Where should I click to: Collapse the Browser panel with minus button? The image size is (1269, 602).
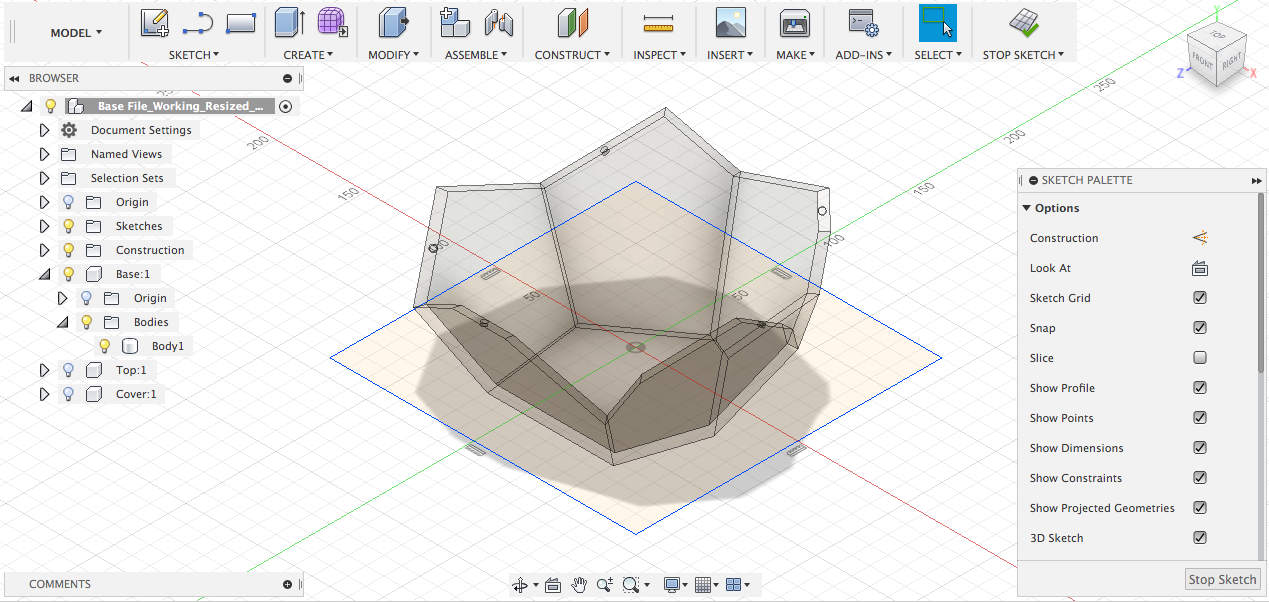pos(287,78)
